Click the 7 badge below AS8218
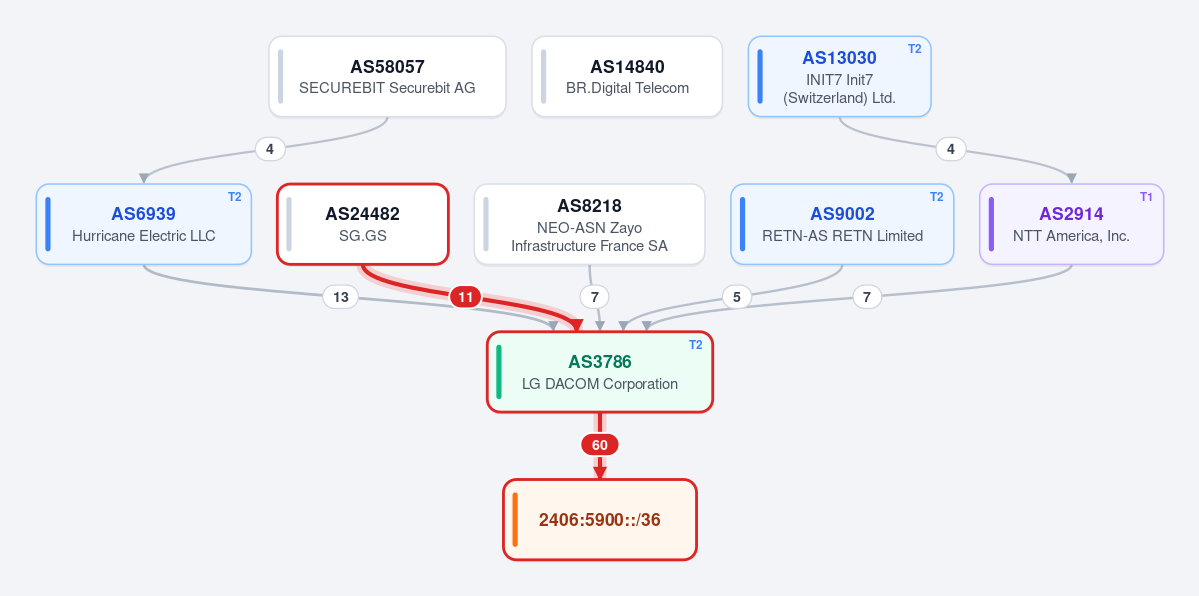Image resolution: width=1199 pixels, height=596 pixels. 594,297
